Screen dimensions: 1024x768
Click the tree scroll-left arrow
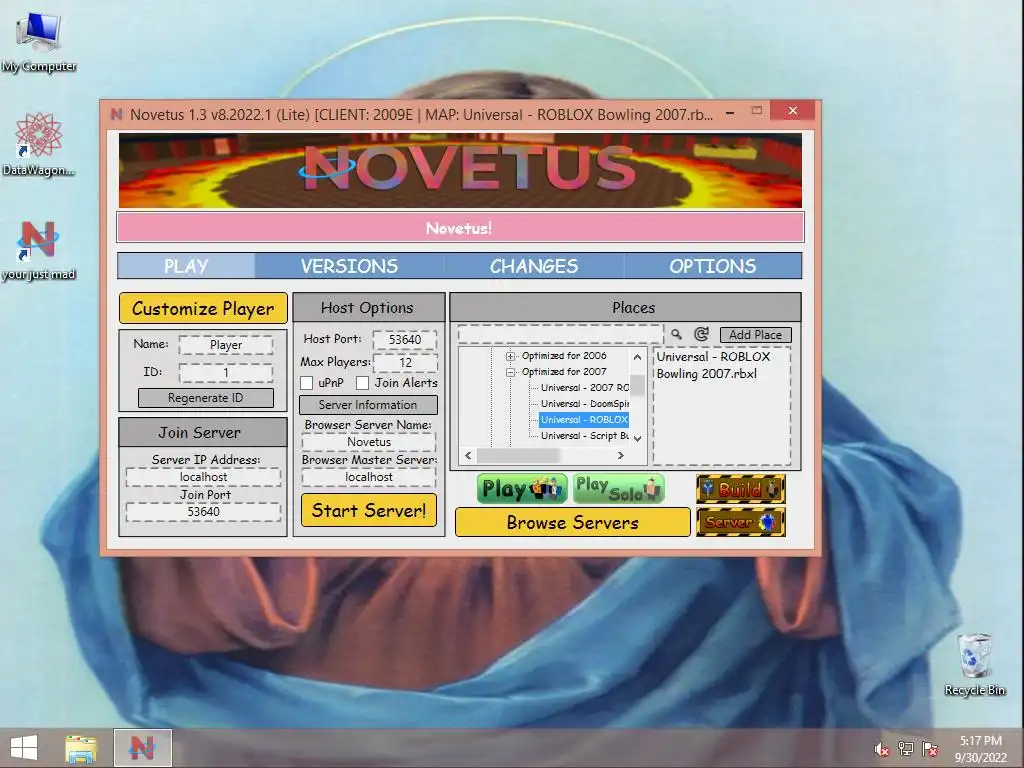[468, 455]
